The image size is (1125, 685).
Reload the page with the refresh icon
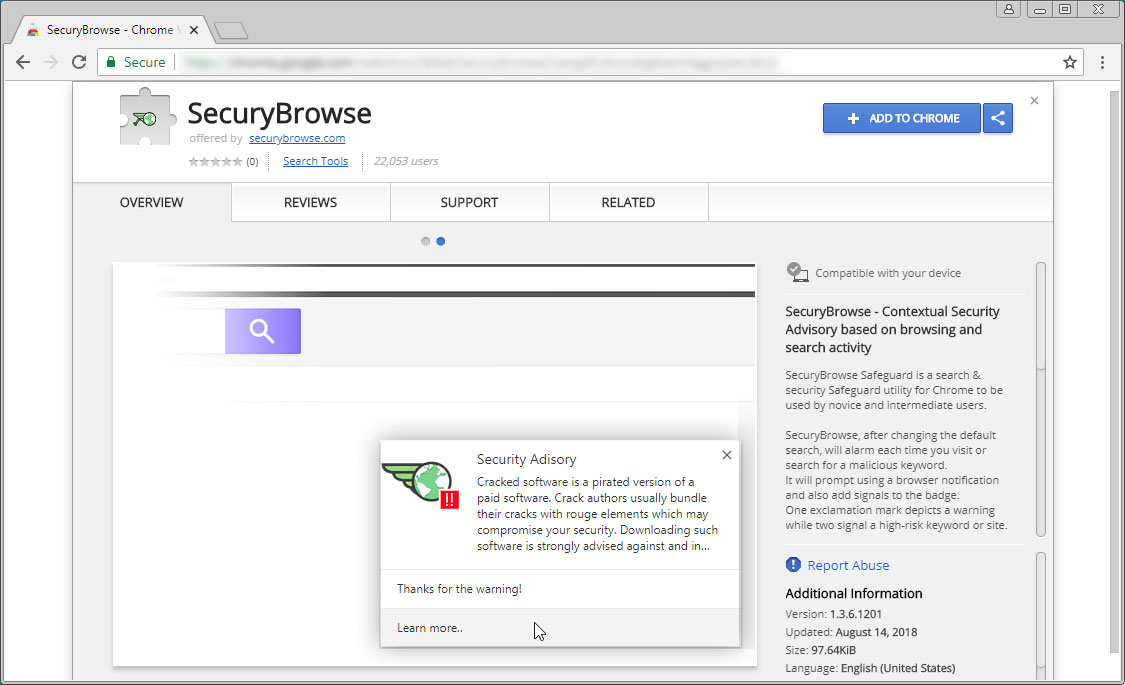click(79, 62)
